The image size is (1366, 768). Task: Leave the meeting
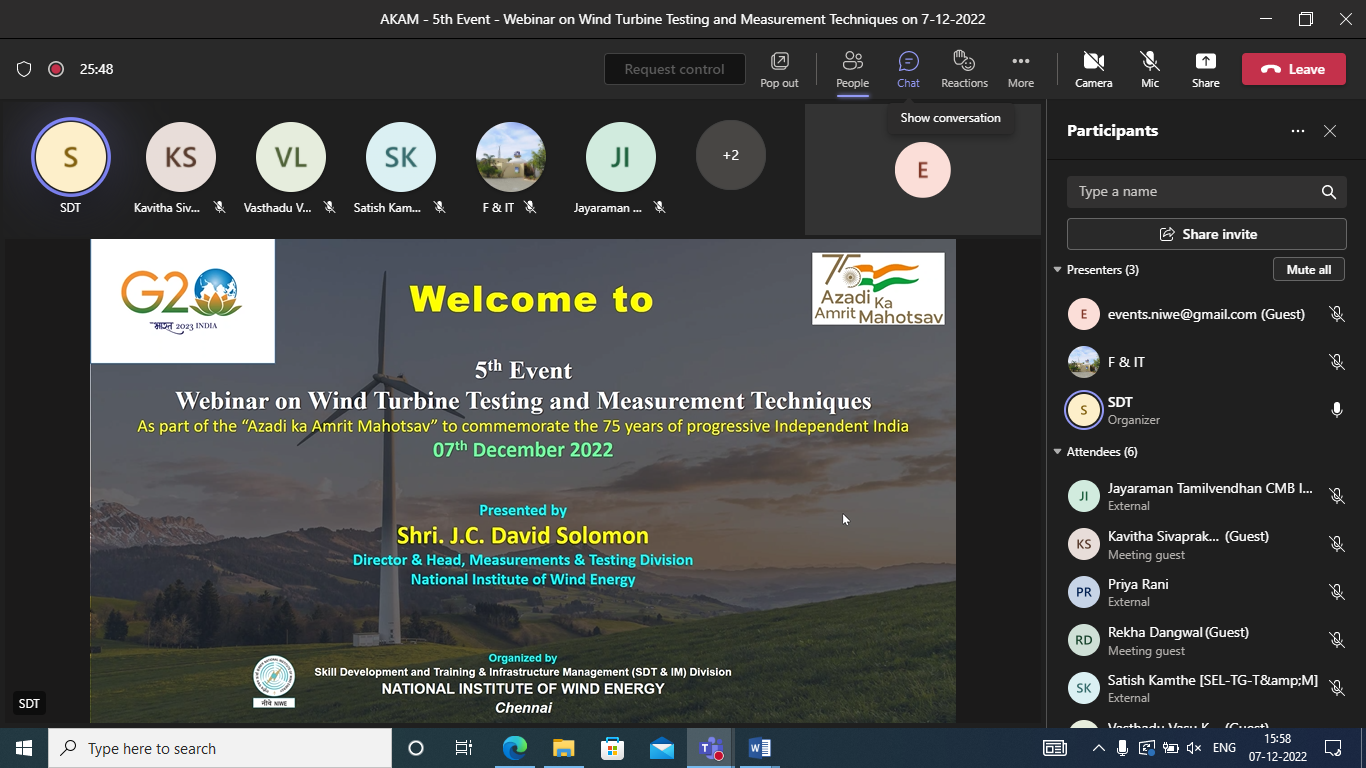coord(1293,69)
